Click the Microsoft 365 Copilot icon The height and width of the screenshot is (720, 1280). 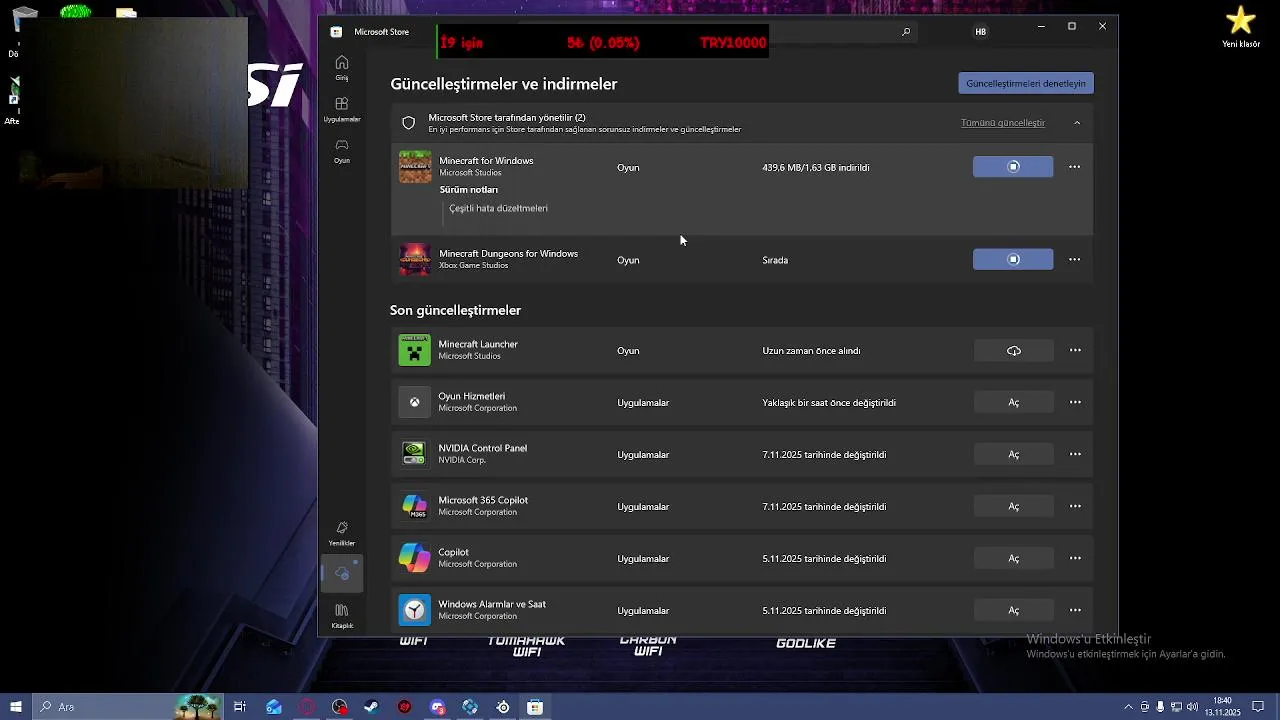(x=415, y=507)
